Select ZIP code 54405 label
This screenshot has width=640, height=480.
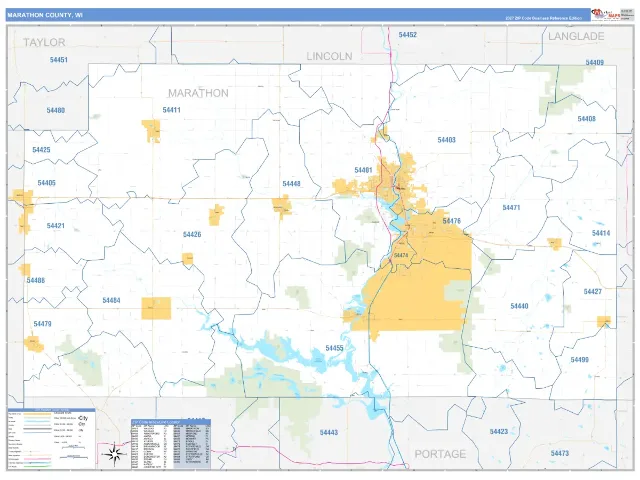point(47,183)
